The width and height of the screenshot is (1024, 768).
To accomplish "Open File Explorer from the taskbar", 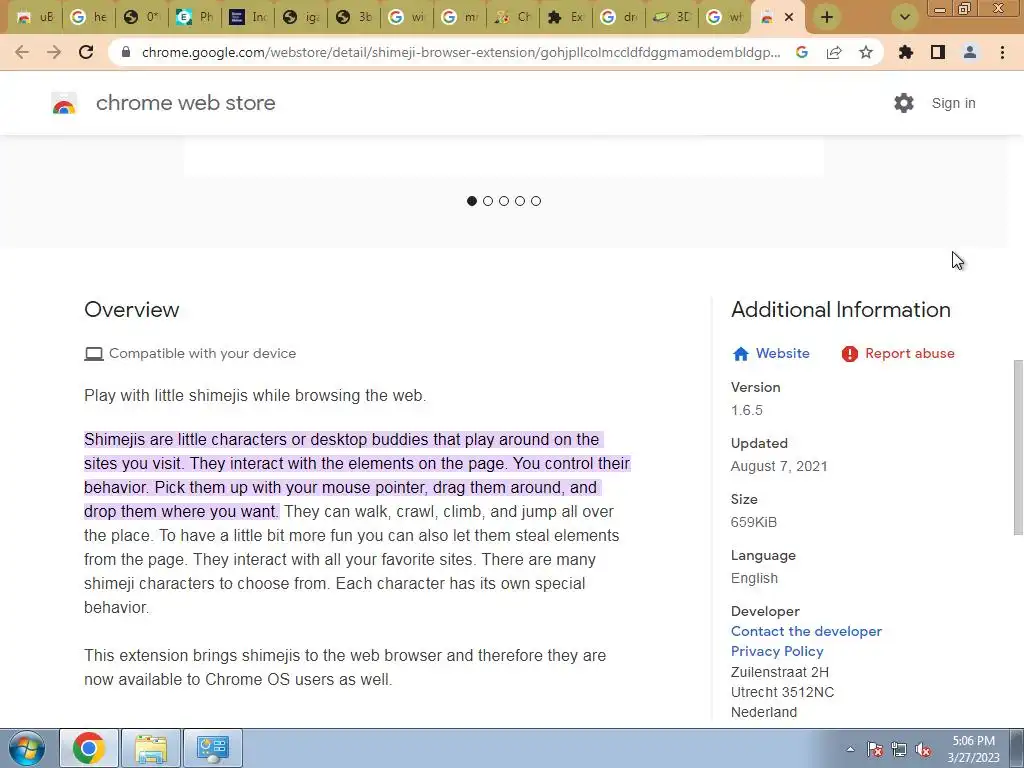I will click(151, 748).
